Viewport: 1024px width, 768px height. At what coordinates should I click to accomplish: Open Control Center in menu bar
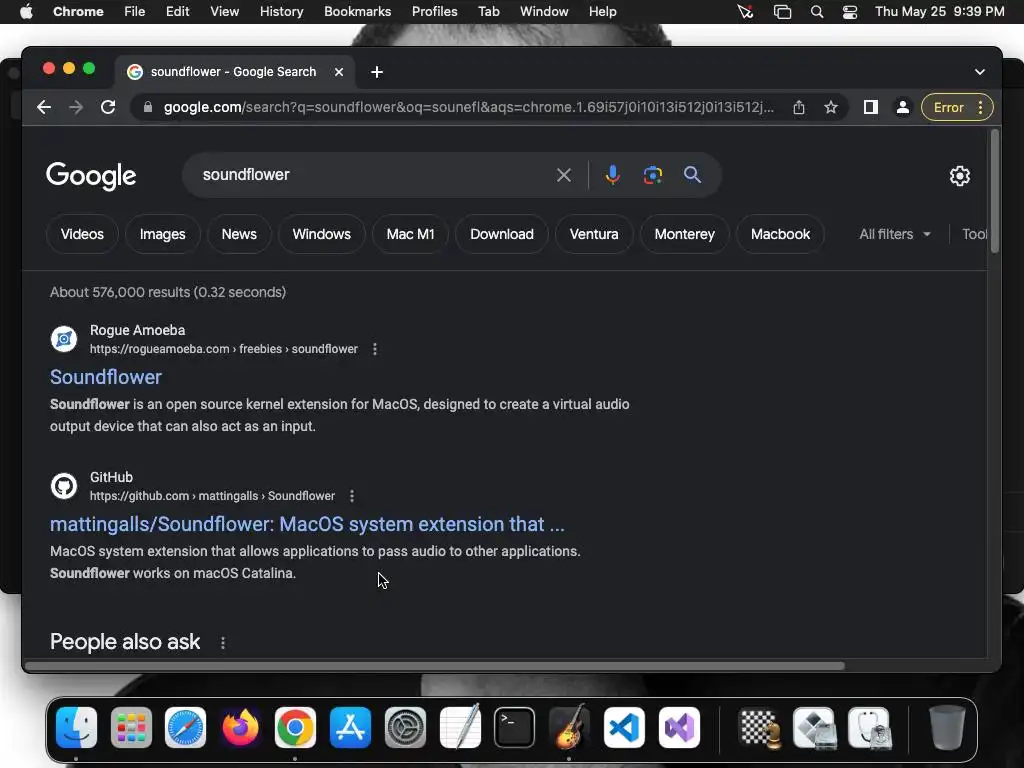point(850,12)
